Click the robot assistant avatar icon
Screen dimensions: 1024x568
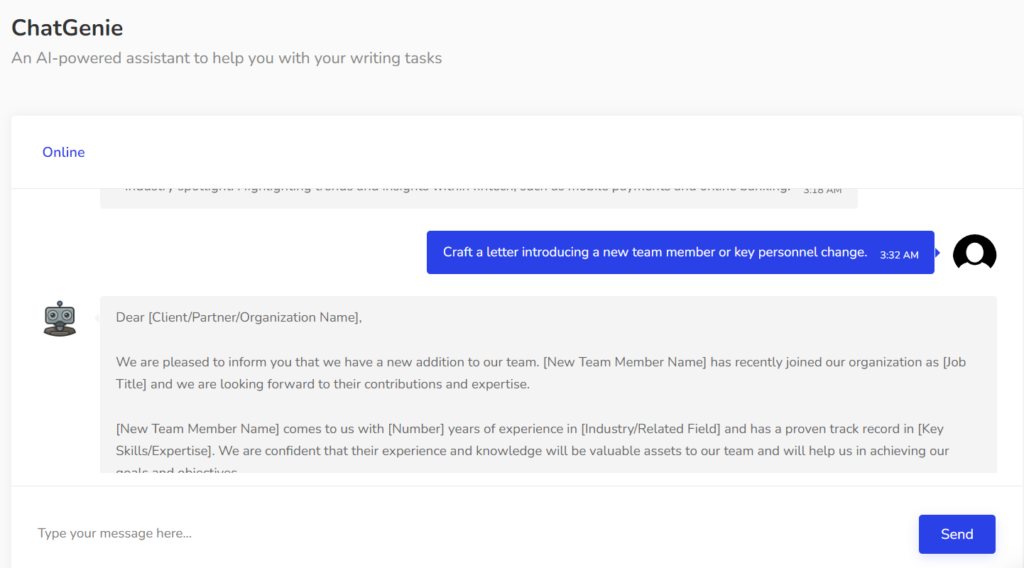(x=60, y=318)
